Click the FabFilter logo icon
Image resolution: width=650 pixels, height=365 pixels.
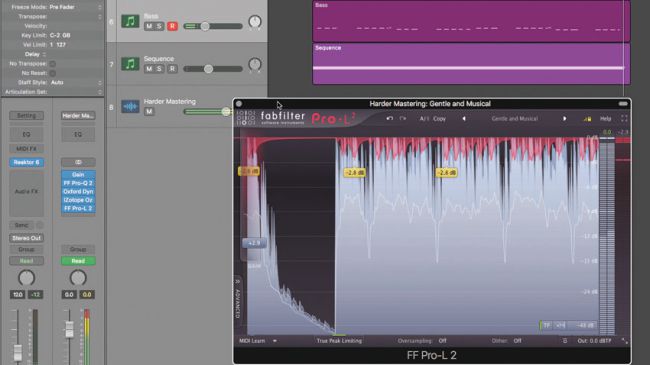pyautogui.click(x=246, y=118)
